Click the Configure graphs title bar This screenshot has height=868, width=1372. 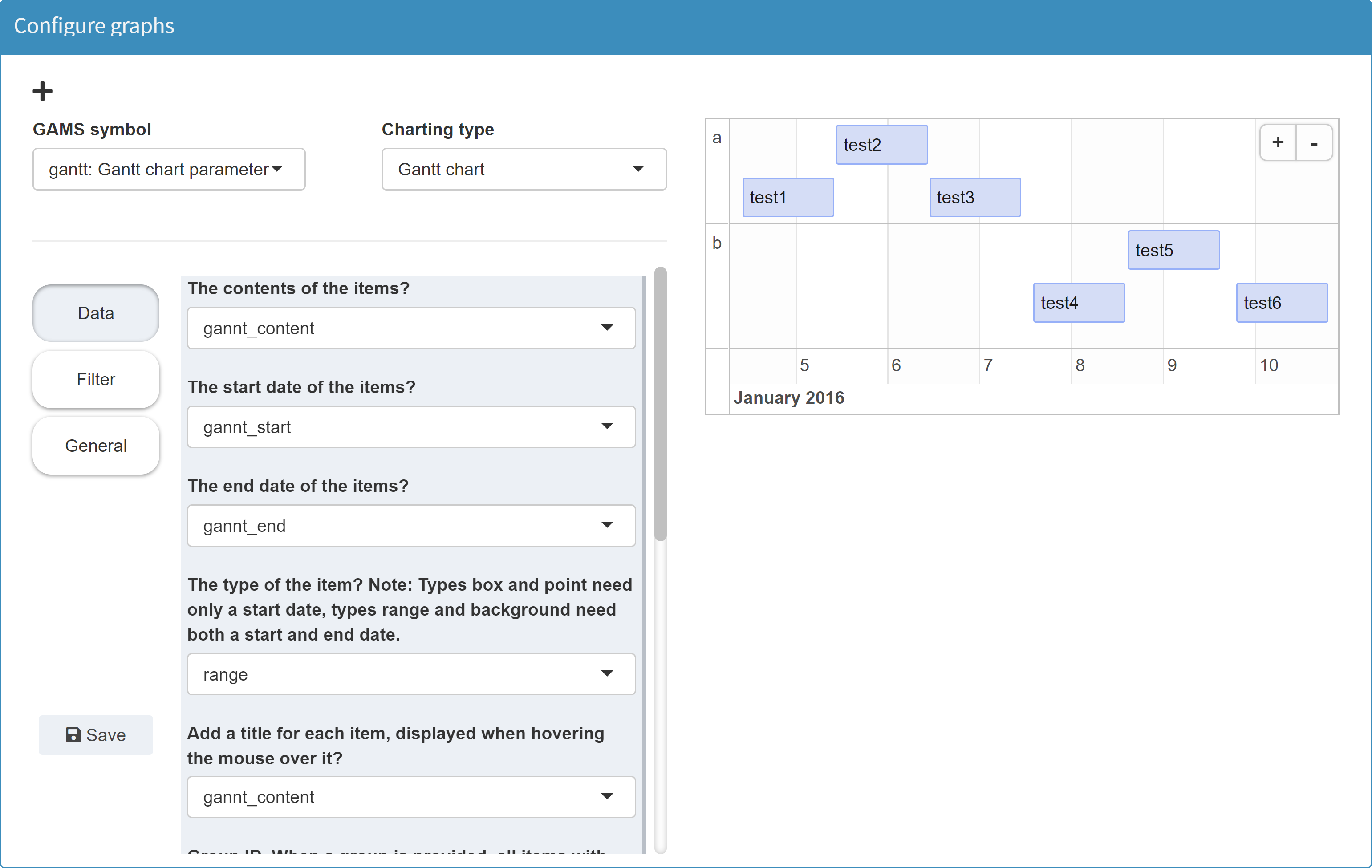(94, 25)
